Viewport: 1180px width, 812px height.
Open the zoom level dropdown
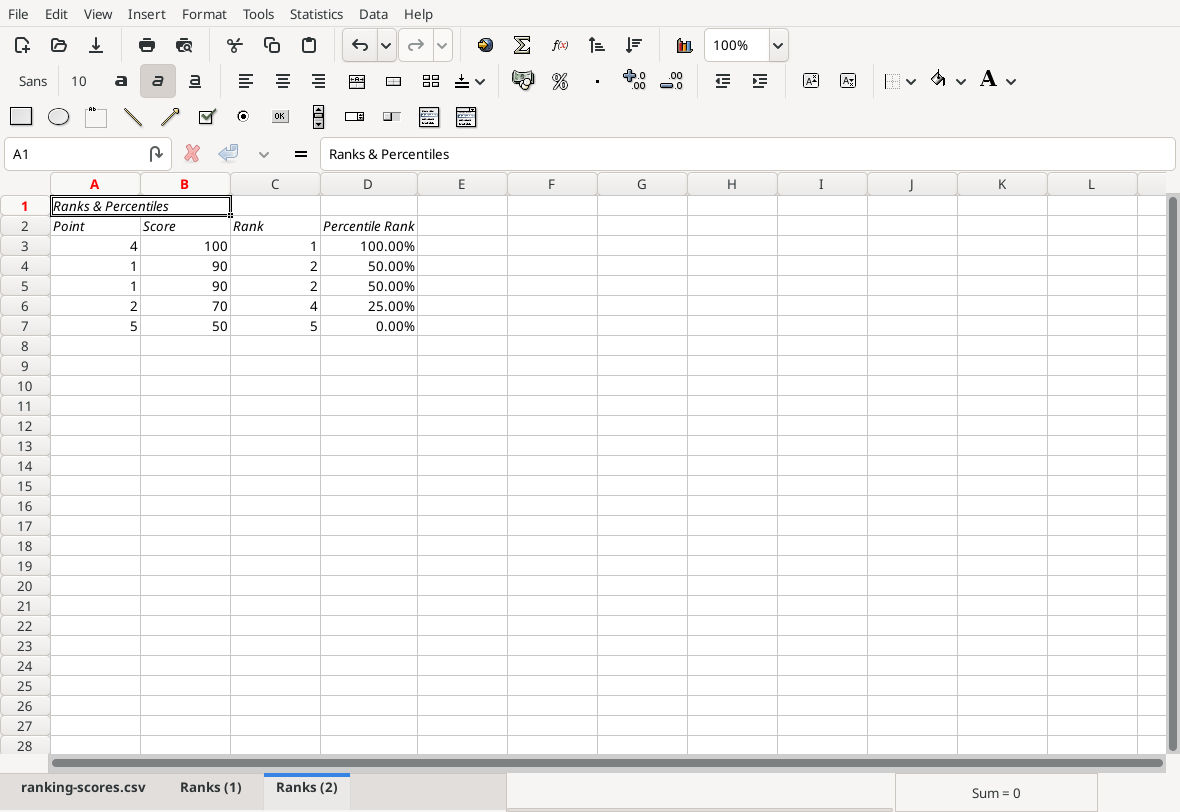coord(778,45)
